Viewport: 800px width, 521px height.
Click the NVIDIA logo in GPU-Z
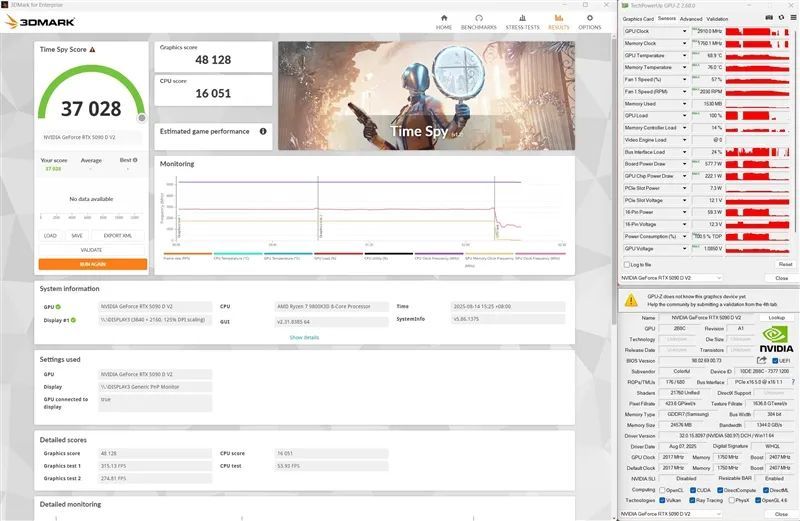[776, 339]
